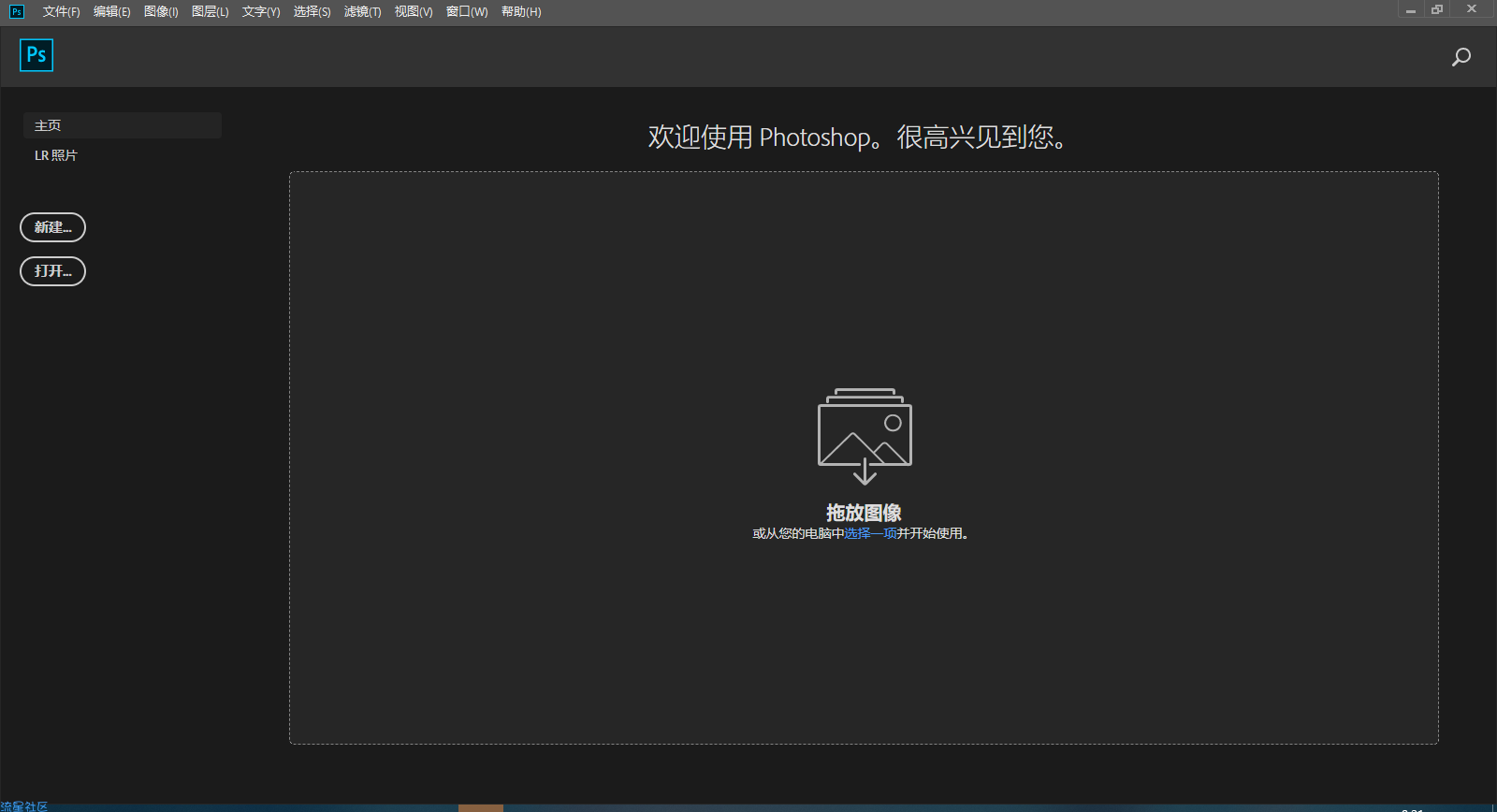Click the 新建... button
Screen dimensions: 1497x812
click(52, 227)
